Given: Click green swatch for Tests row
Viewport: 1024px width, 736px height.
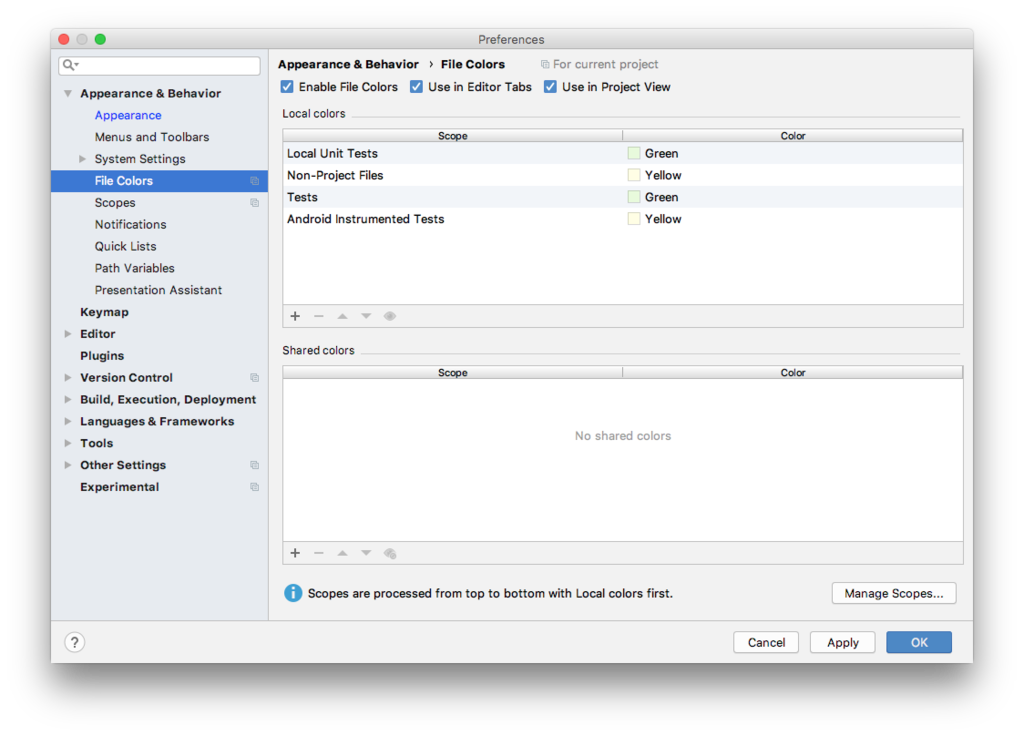Looking at the screenshot, I should 633,197.
